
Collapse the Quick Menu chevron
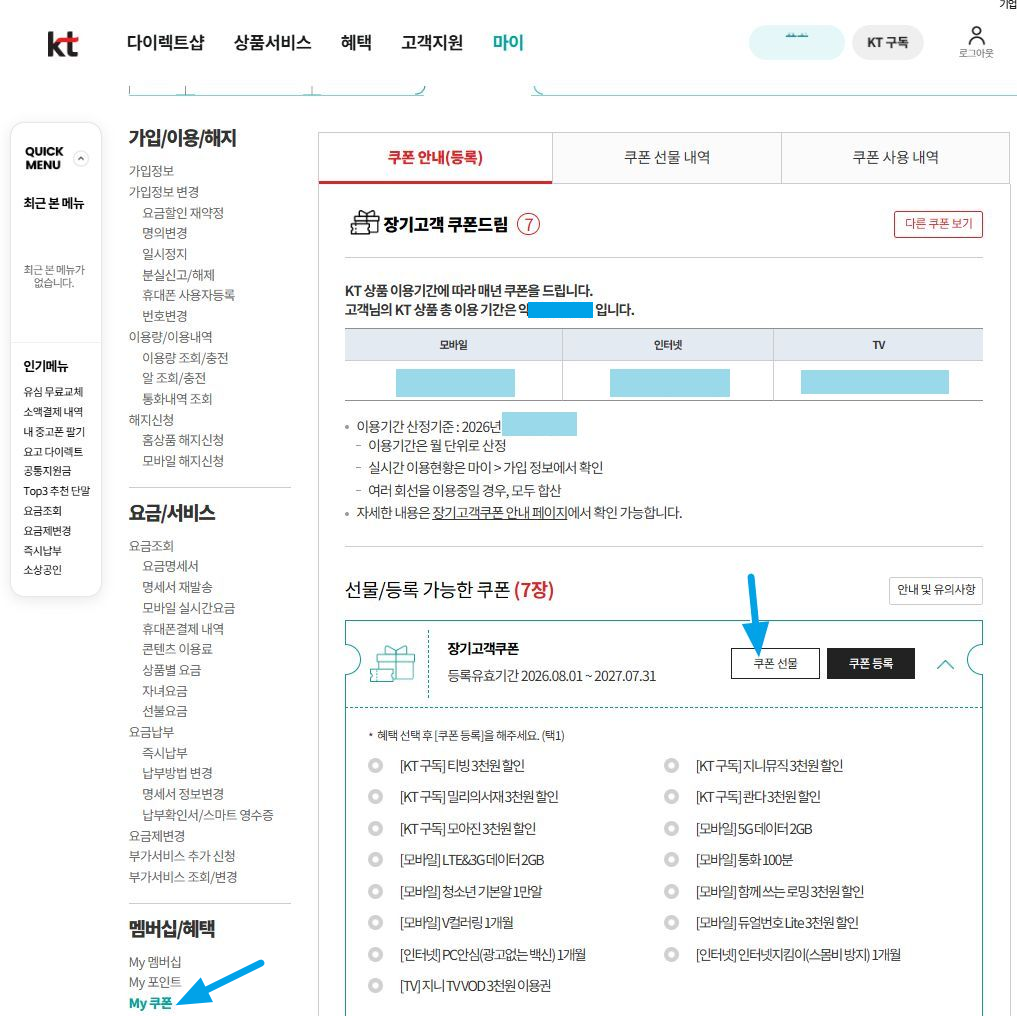pos(80,158)
